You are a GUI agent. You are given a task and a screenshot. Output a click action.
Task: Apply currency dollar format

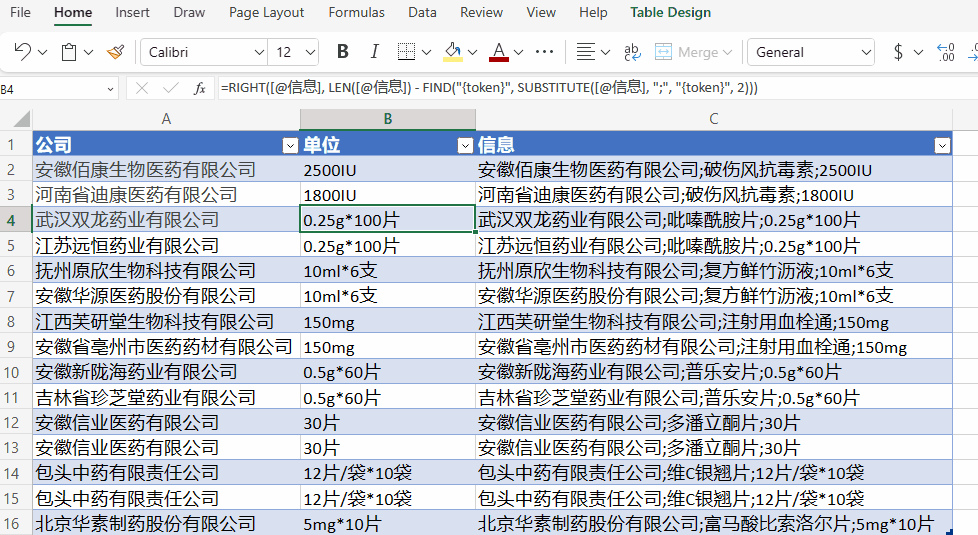(x=898, y=52)
